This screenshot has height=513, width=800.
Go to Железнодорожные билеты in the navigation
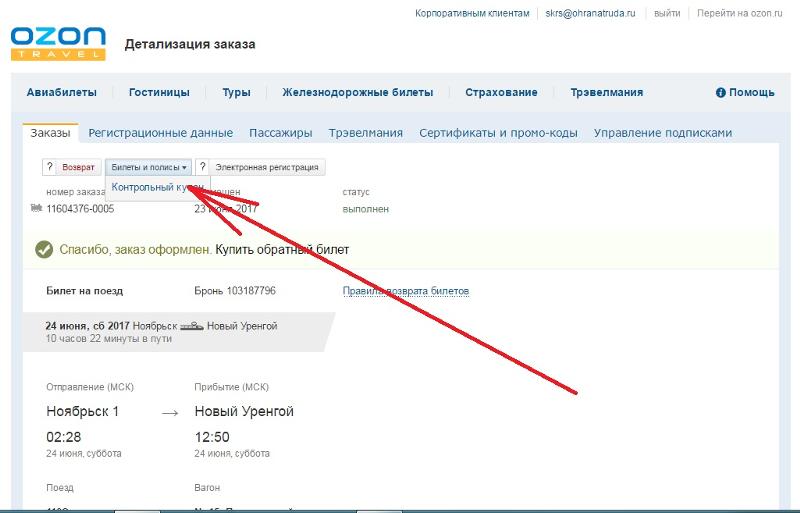point(357,93)
